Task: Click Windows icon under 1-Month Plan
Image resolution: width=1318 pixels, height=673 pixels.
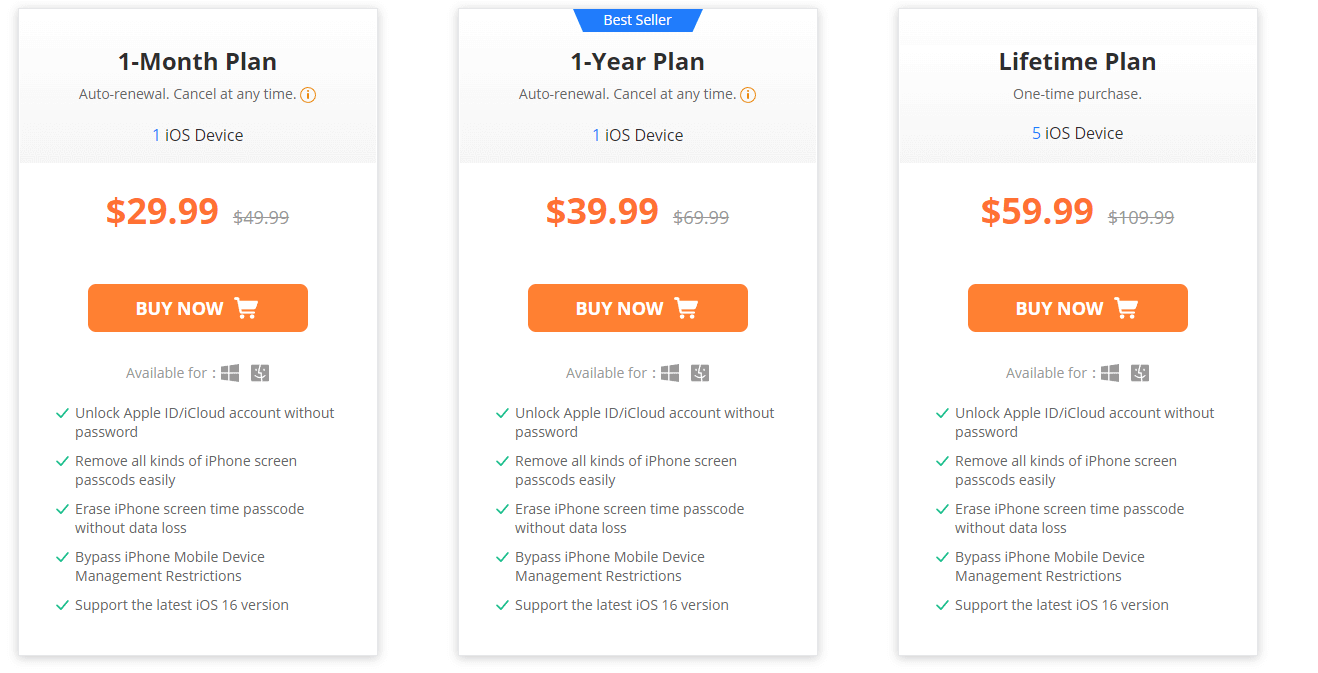Action: tap(230, 373)
